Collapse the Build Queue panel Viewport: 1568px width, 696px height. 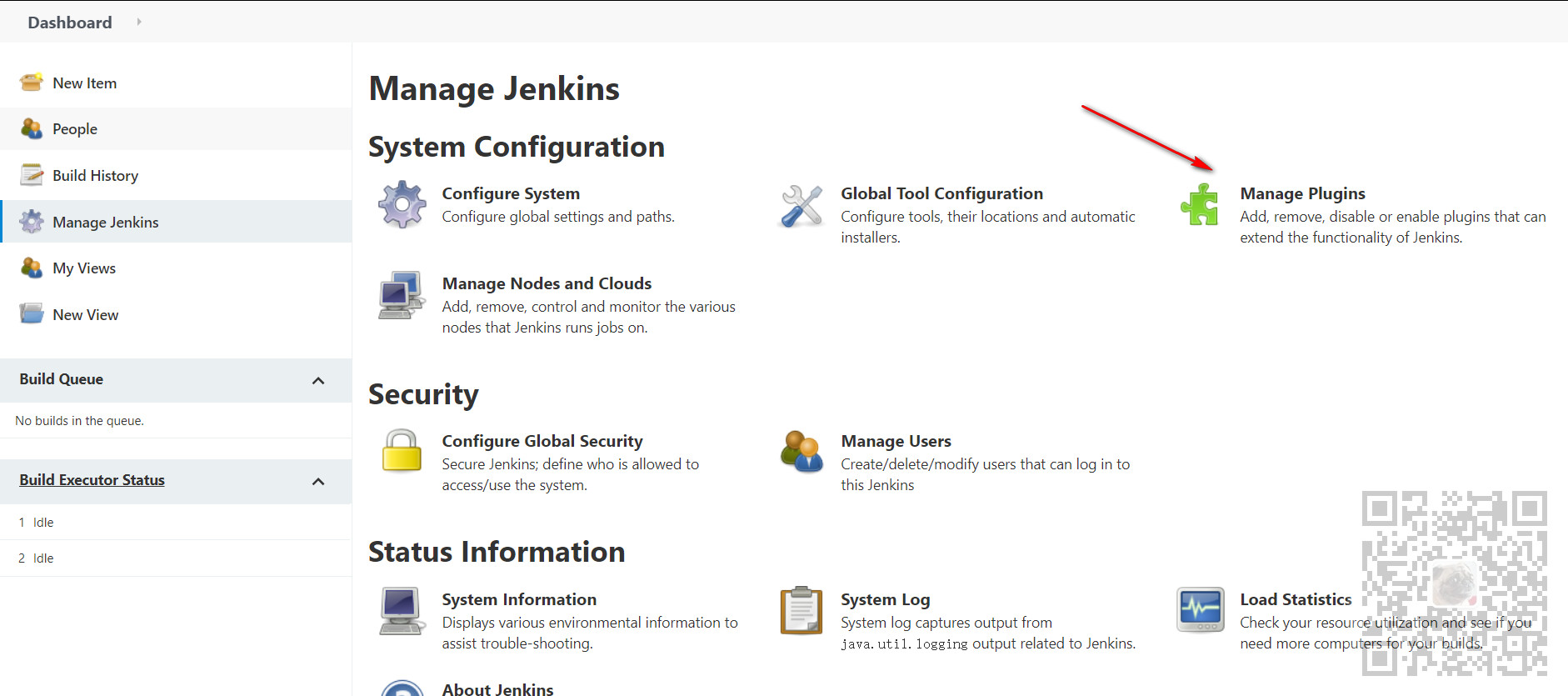[318, 381]
